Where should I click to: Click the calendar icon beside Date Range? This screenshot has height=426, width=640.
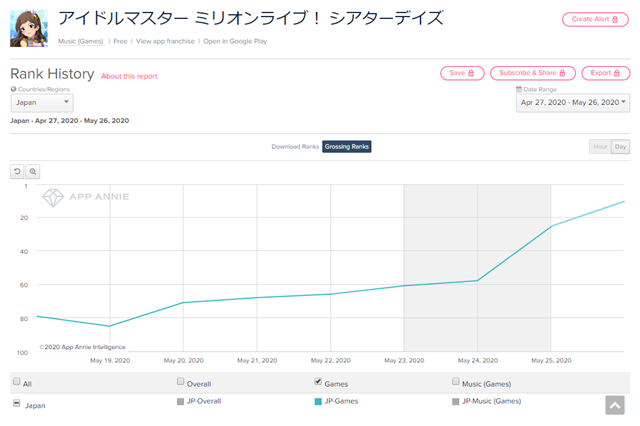[519, 89]
